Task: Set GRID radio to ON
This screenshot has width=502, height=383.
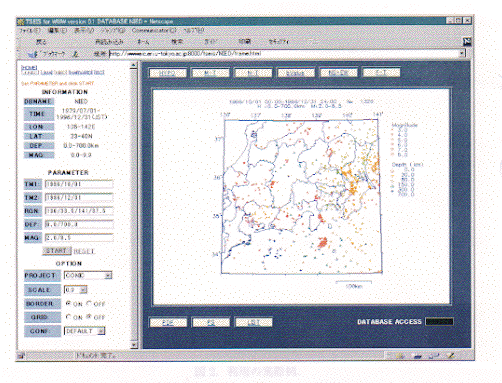Action: 69,317
